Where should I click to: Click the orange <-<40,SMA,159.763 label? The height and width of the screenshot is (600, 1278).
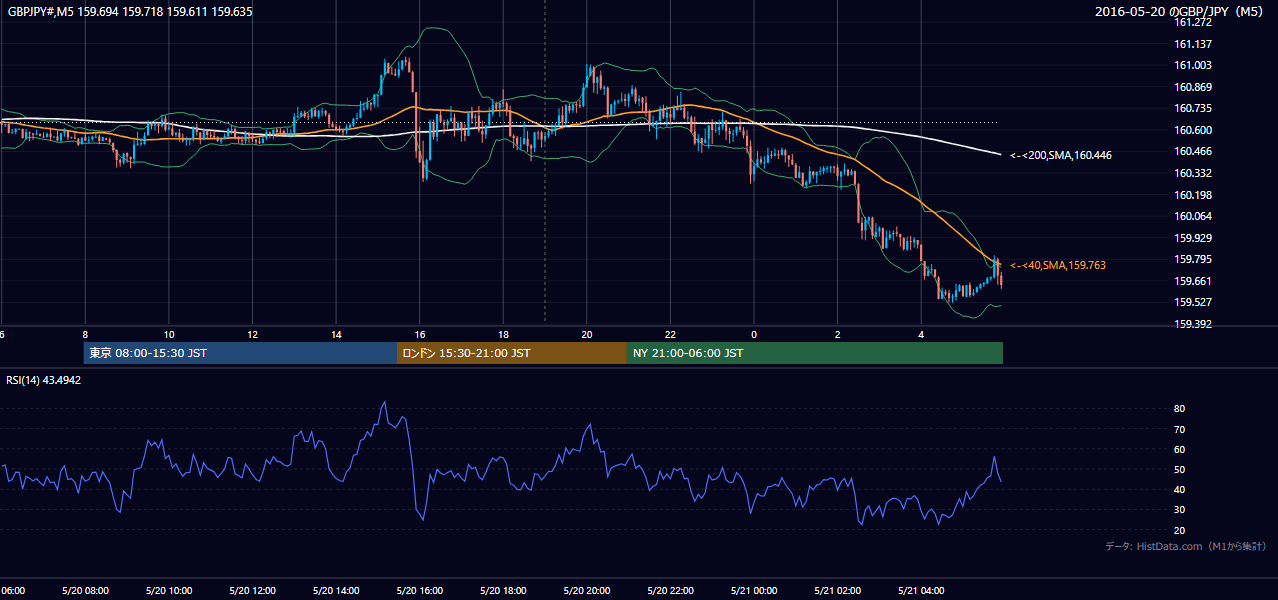tap(1058, 265)
